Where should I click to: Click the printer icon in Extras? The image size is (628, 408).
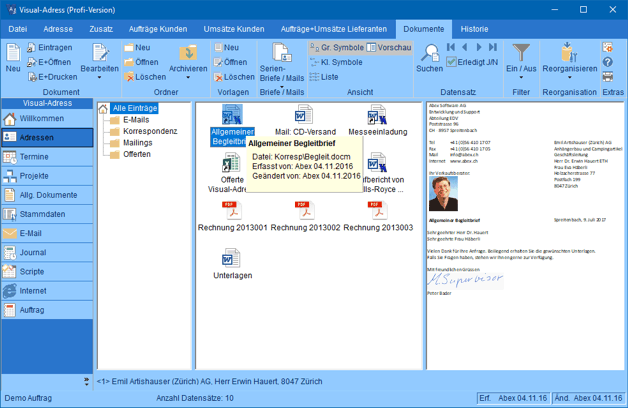(x=608, y=76)
